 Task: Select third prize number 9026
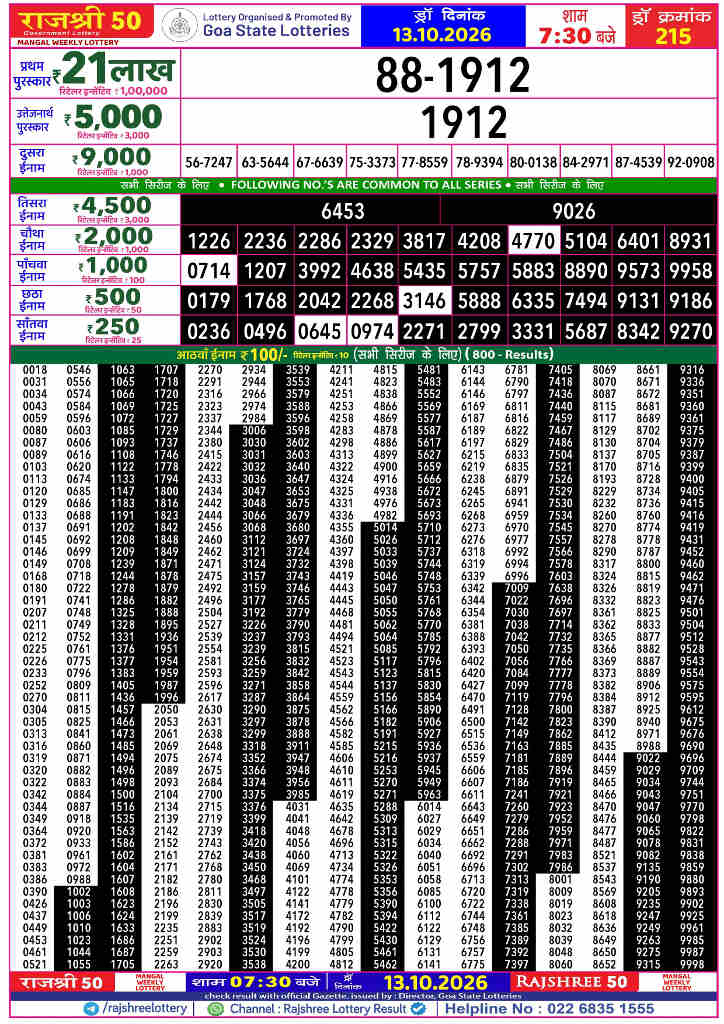coord(574,211)
